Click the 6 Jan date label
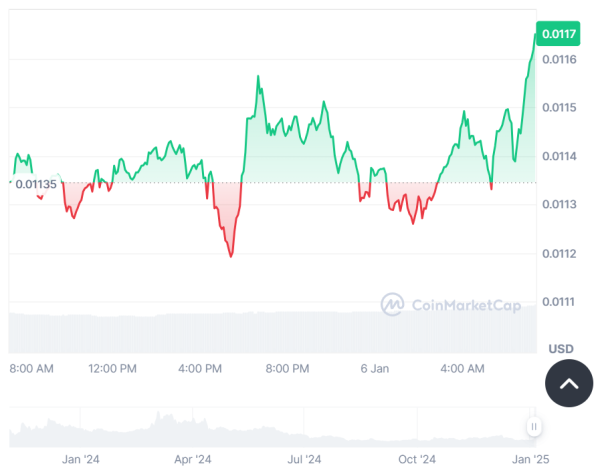Viewport: 600px width, 476px height. [375, 368]
